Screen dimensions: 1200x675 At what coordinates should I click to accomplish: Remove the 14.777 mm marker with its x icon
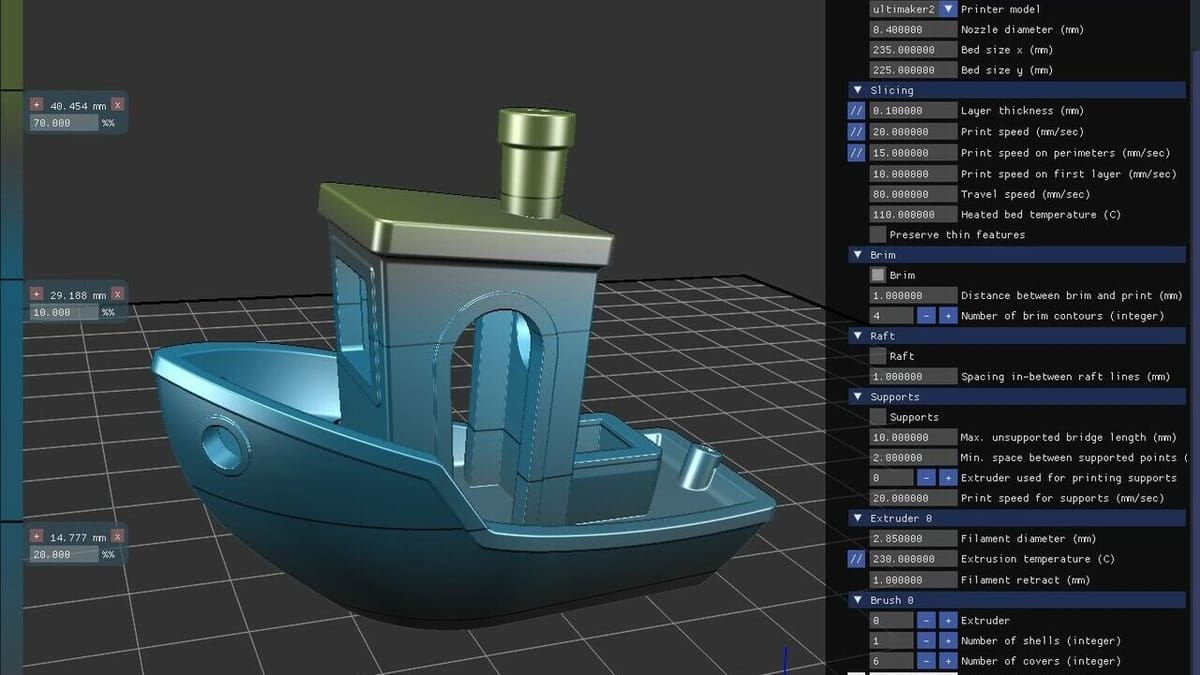tap(117, 537)
